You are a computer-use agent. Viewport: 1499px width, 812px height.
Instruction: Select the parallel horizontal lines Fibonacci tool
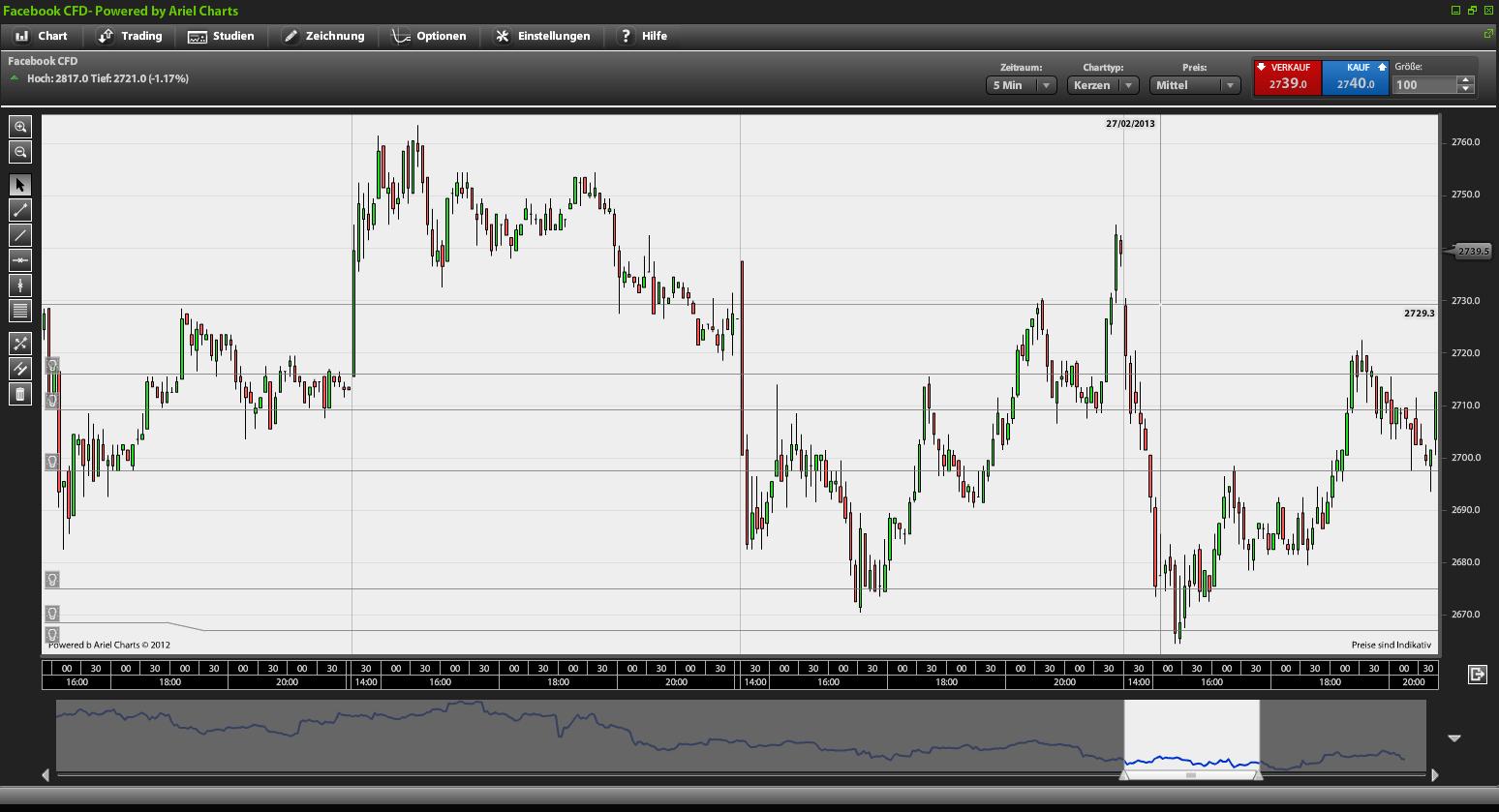point(20,311)
